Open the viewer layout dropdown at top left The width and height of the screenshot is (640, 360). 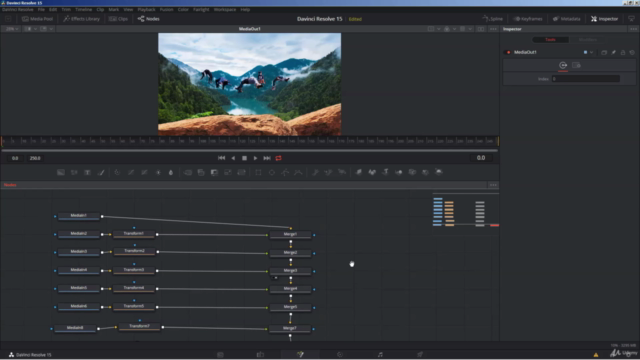click(30, 29)
